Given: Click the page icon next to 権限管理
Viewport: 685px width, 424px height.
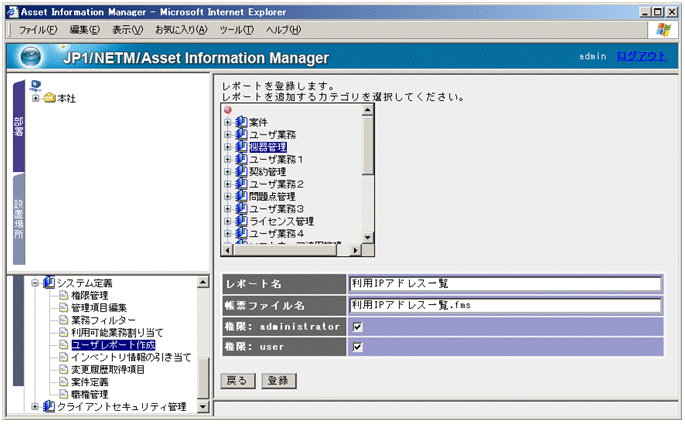Looking at the screenshot, I should pyautogui.click(x=63, y=295).
